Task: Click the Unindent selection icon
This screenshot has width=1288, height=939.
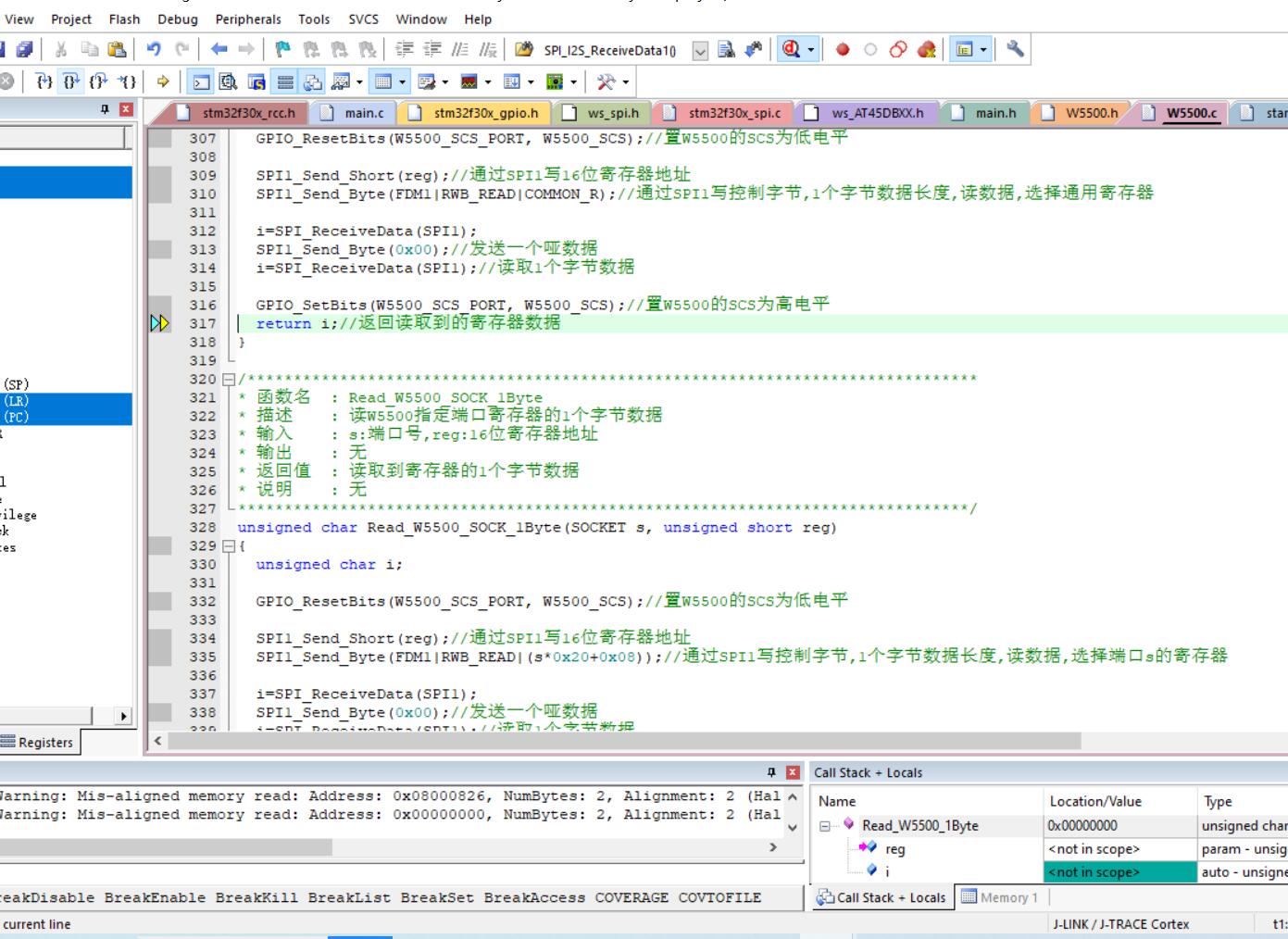Action: 432,50
